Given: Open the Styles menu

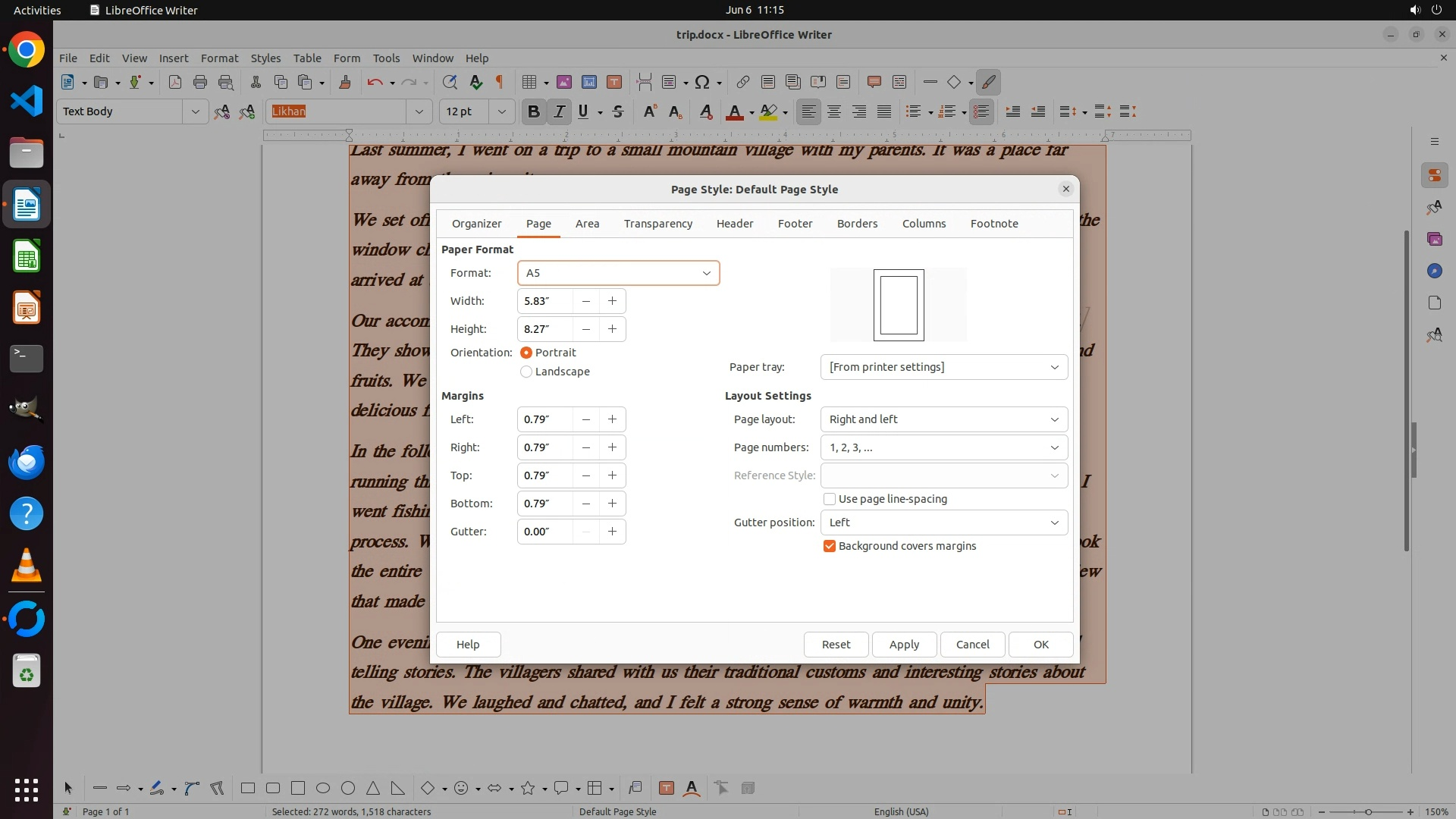Looking at the screenshot, I should [x=265, y=58].
